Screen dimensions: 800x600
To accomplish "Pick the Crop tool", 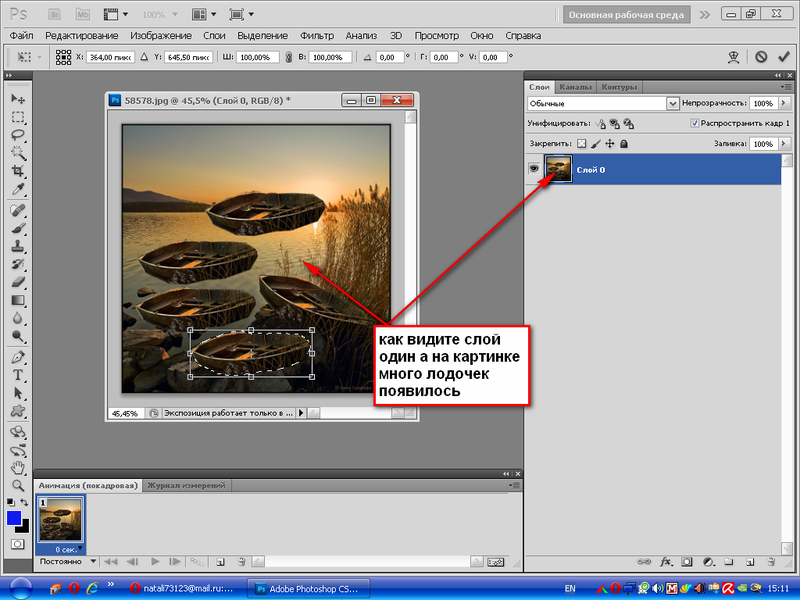I will (18, 172).
